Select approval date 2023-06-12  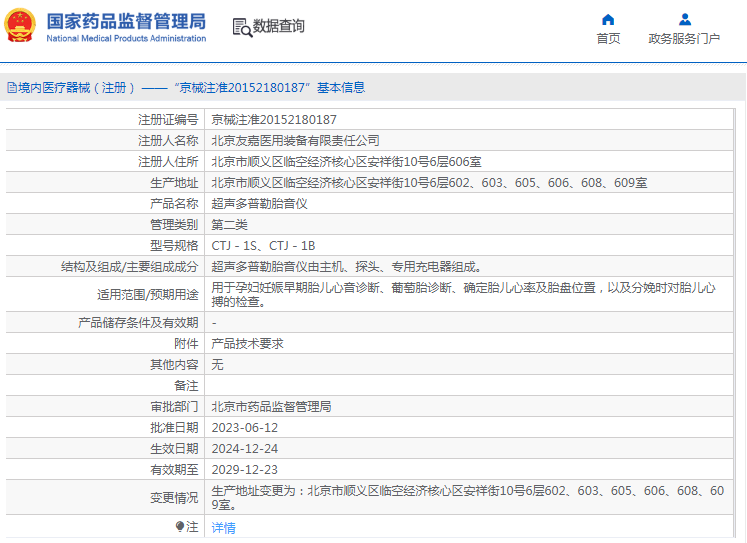click(244, 428)
